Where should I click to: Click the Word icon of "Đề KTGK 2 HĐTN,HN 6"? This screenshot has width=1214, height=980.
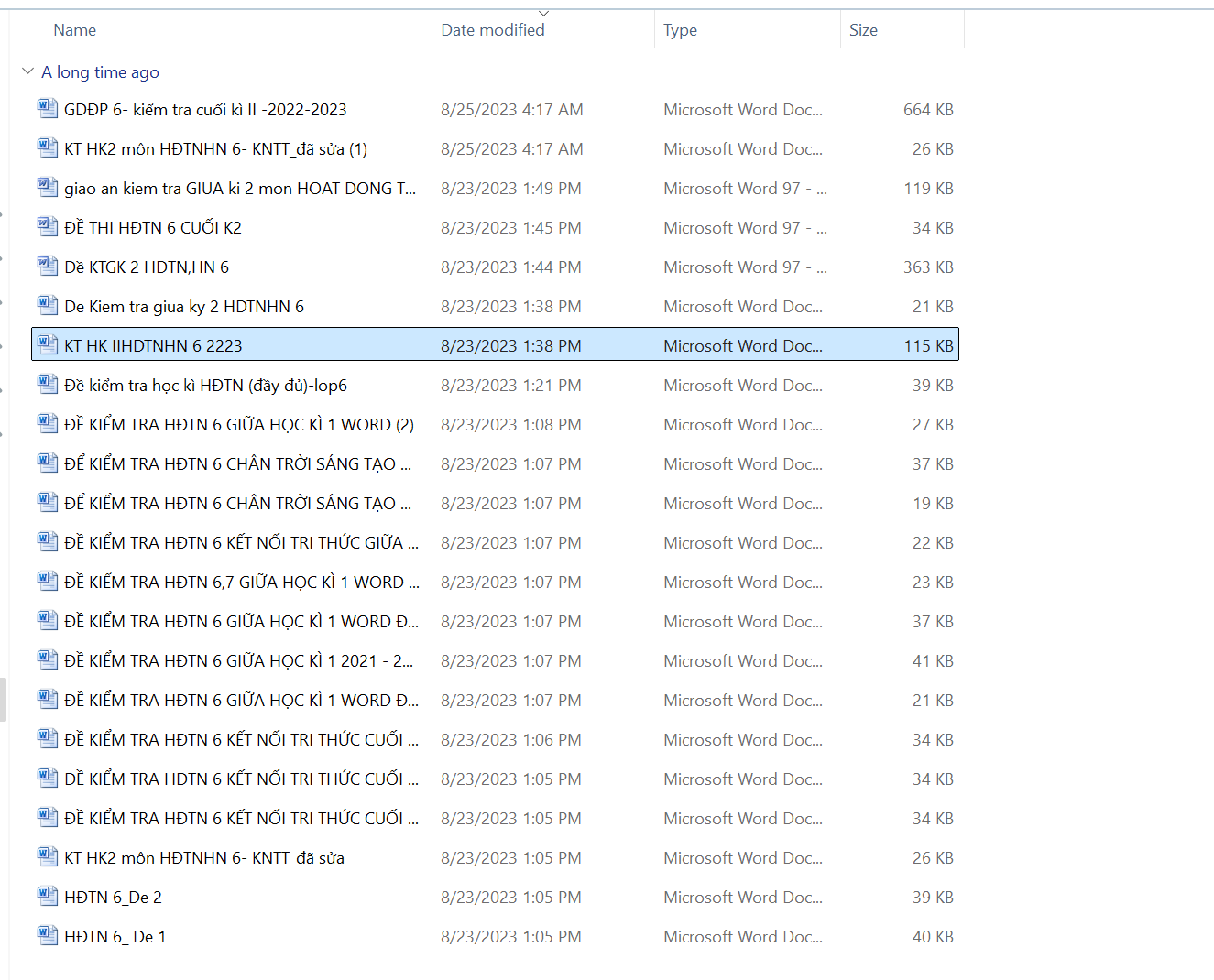coord(48,267)
